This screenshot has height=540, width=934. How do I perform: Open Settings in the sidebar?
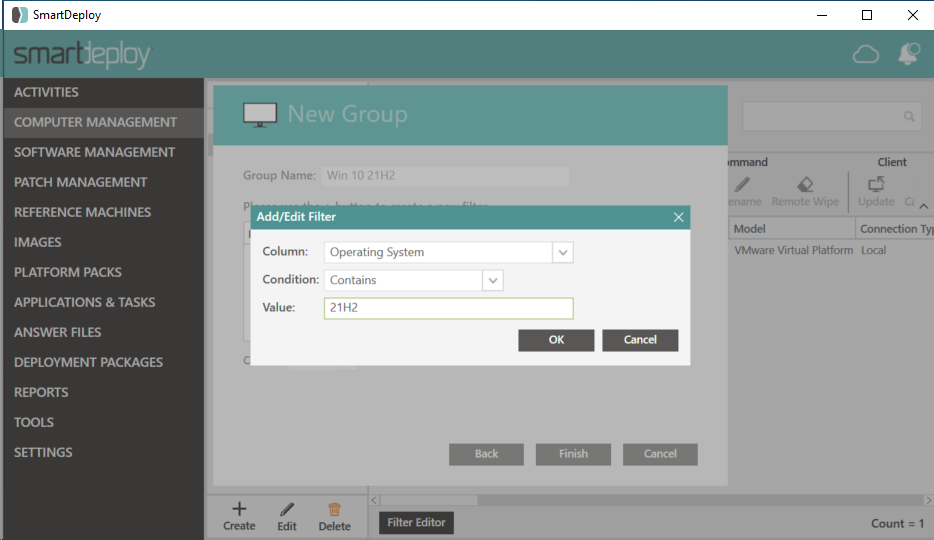(104, 452)
